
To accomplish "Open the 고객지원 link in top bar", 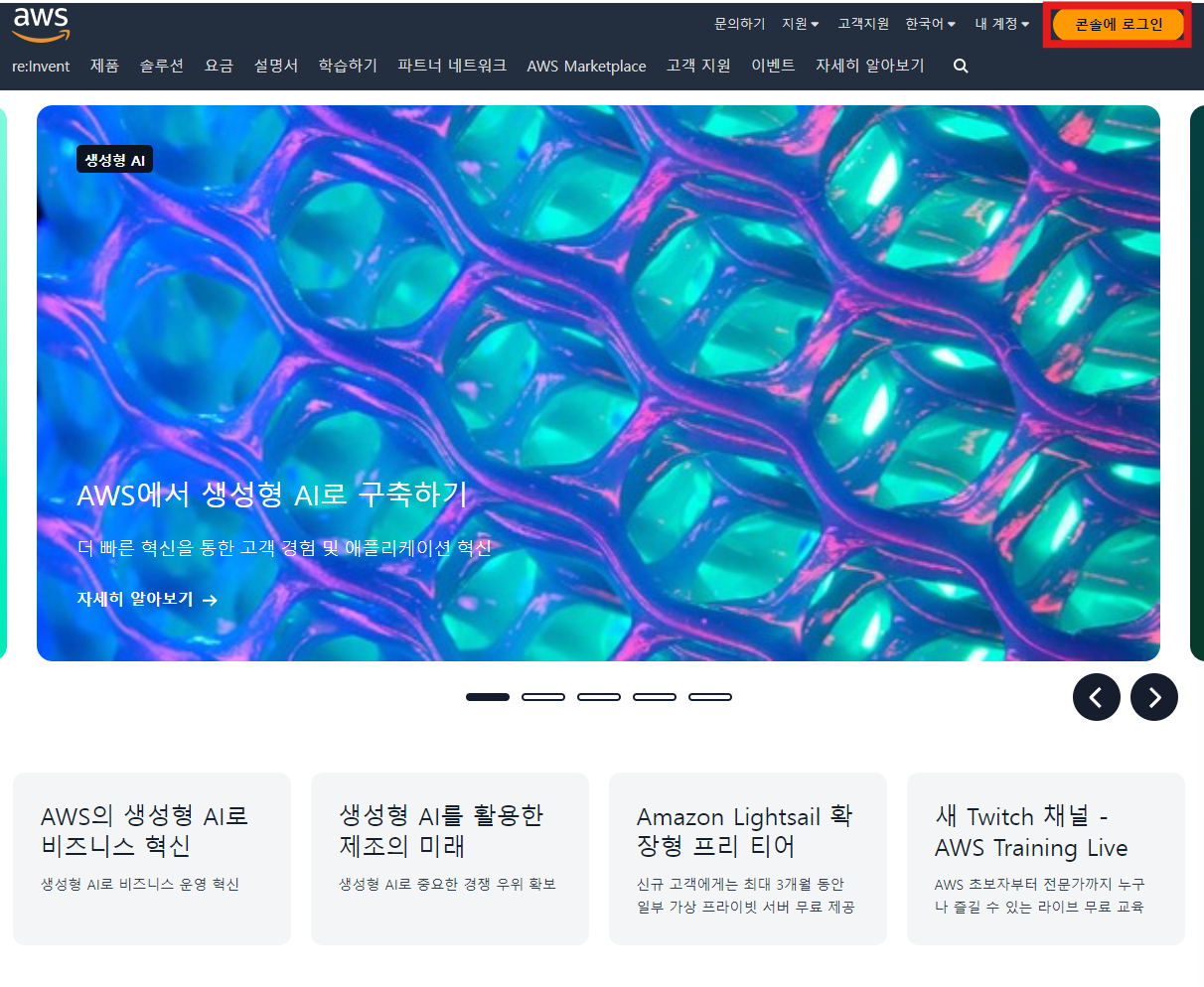I will 862,24.
